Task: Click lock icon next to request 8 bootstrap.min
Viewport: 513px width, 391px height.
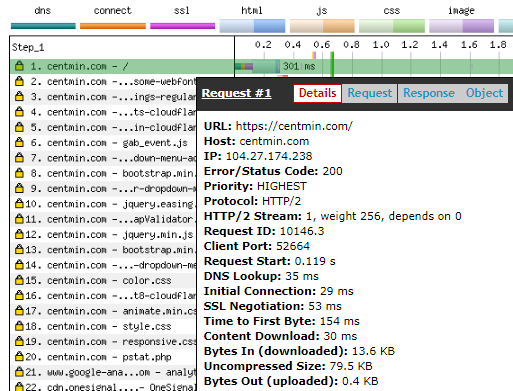Action: (20, 173)
